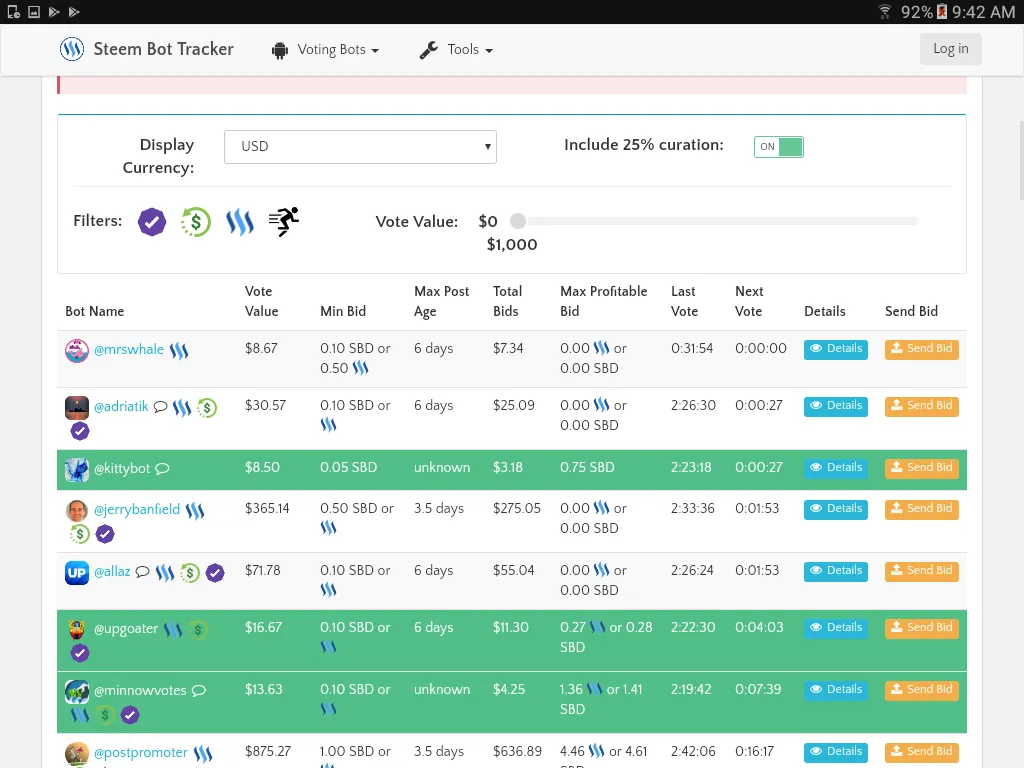Screen dimensions: 1024x768
Task: Click the Steem icon next to @mrswhale
Action: pos(179,351)
